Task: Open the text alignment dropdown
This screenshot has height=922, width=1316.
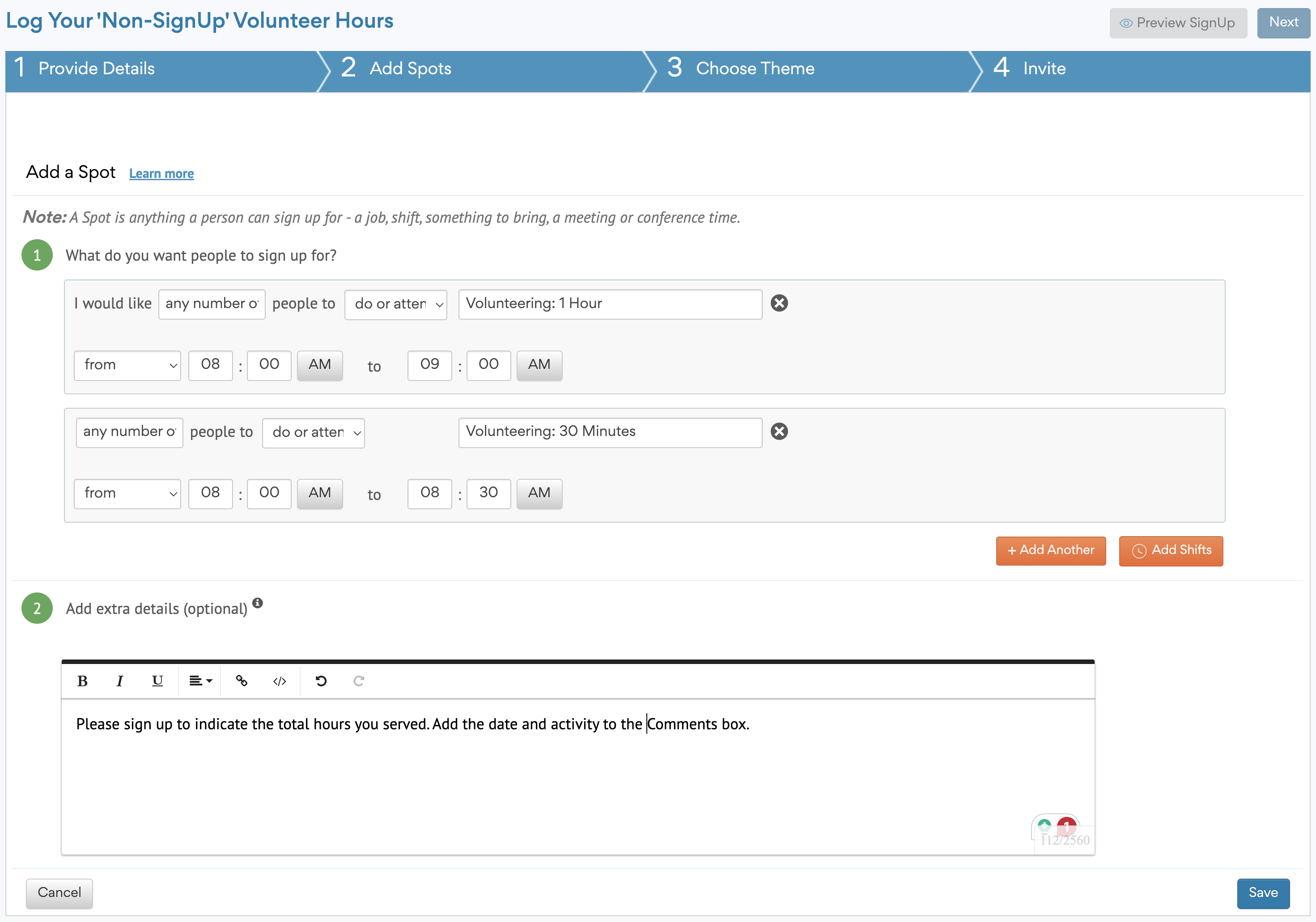Action: [x=200, y=681]
